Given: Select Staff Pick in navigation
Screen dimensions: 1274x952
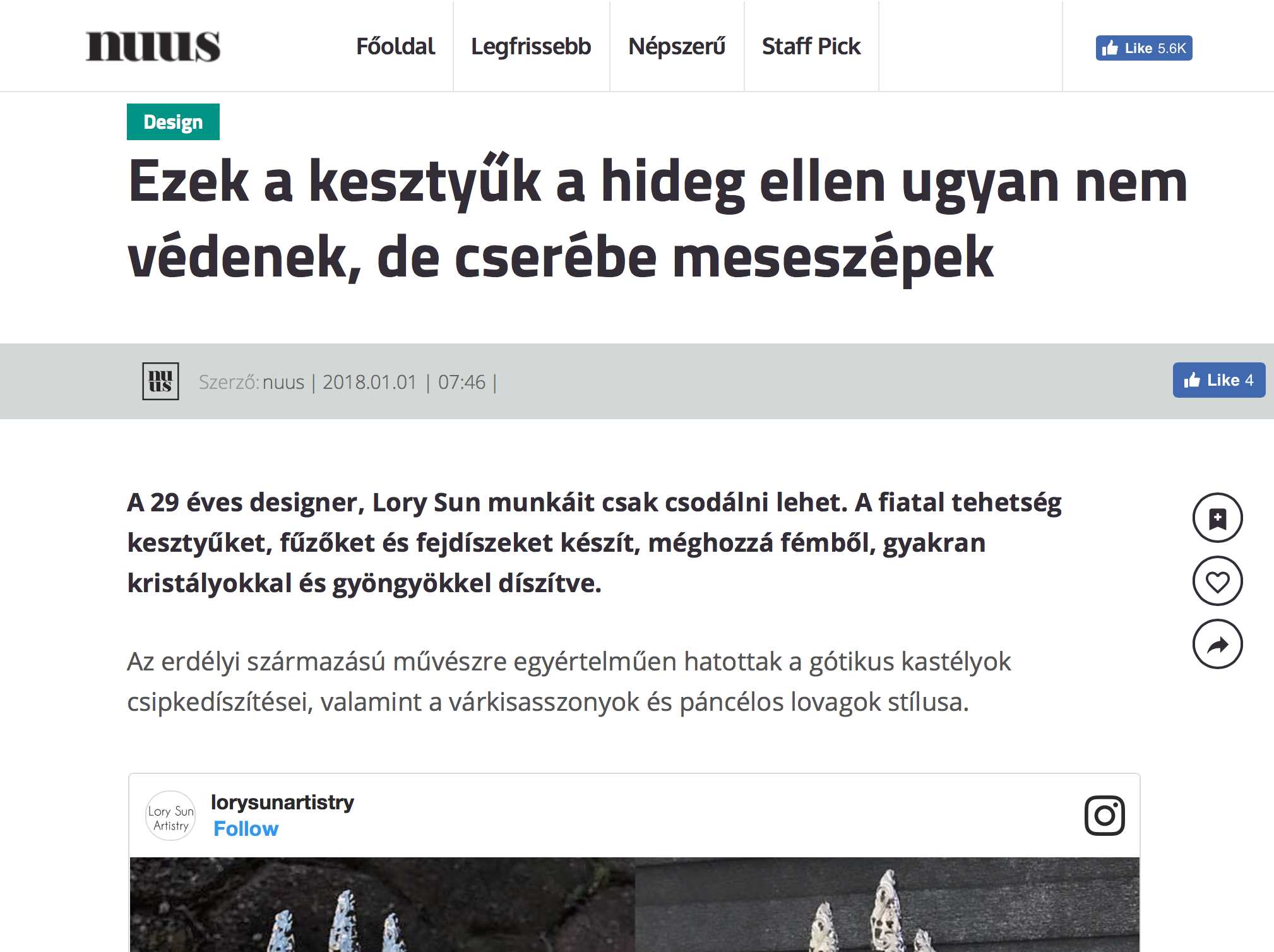Looking at the screenshot, I should click(811, 47).
